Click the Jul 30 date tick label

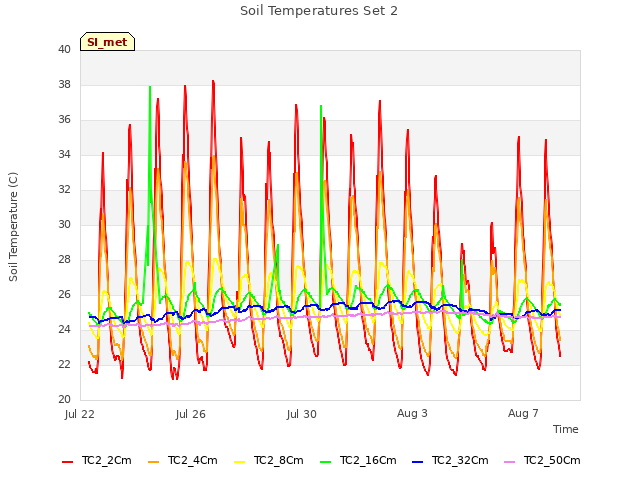click(x=302, y=414)
